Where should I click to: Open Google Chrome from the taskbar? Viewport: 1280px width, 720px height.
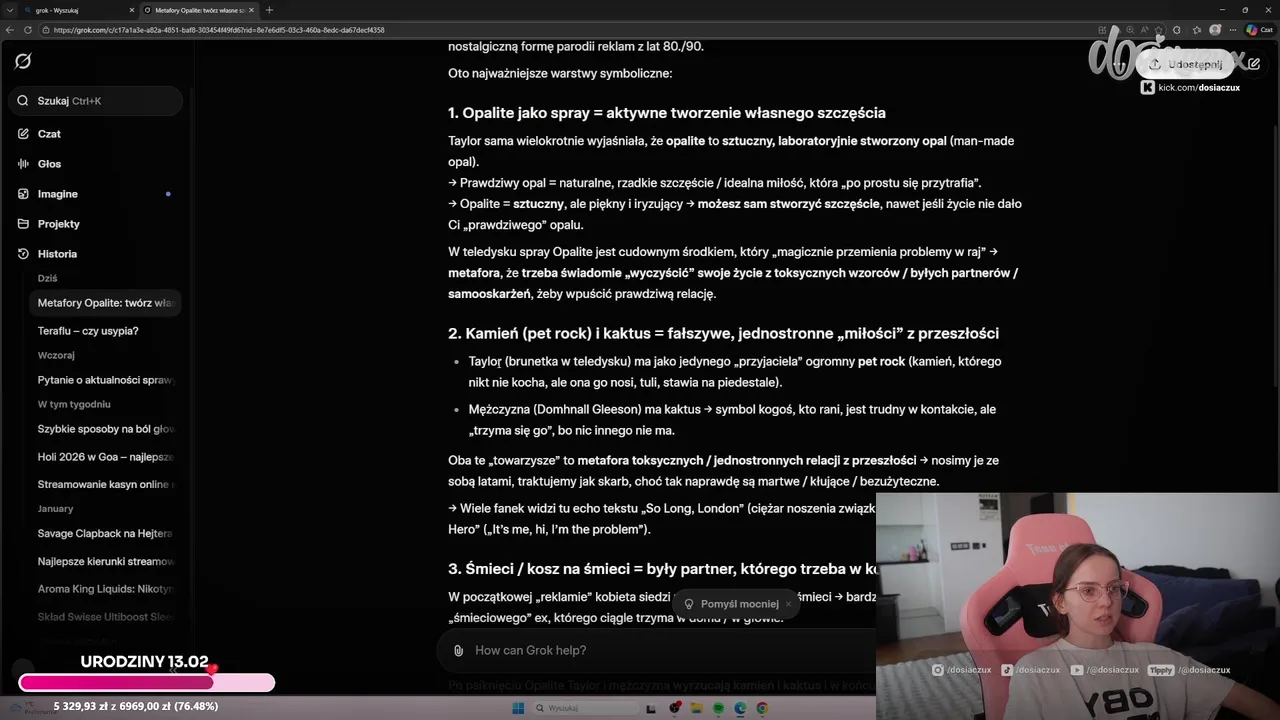[762, 708]
